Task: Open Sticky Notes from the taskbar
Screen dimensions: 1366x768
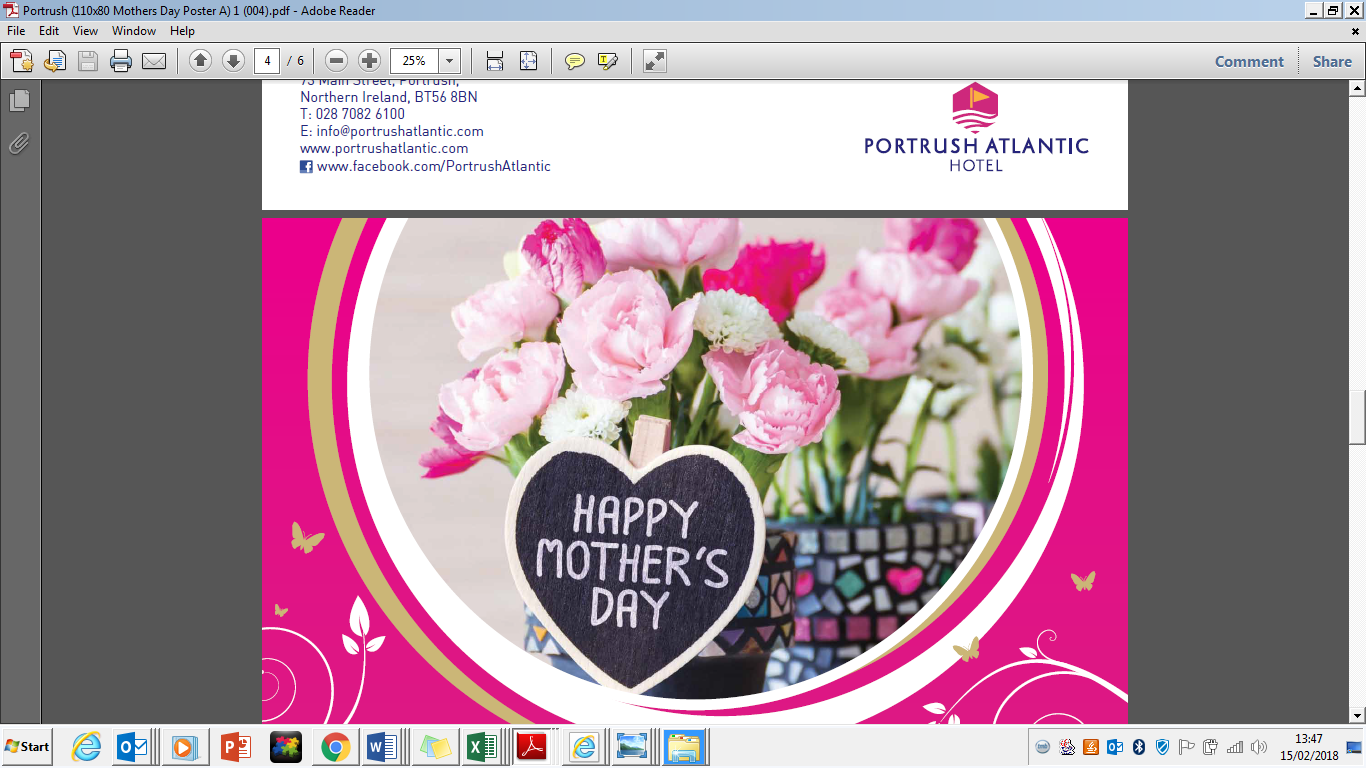Action: click(x=435, y=747)
